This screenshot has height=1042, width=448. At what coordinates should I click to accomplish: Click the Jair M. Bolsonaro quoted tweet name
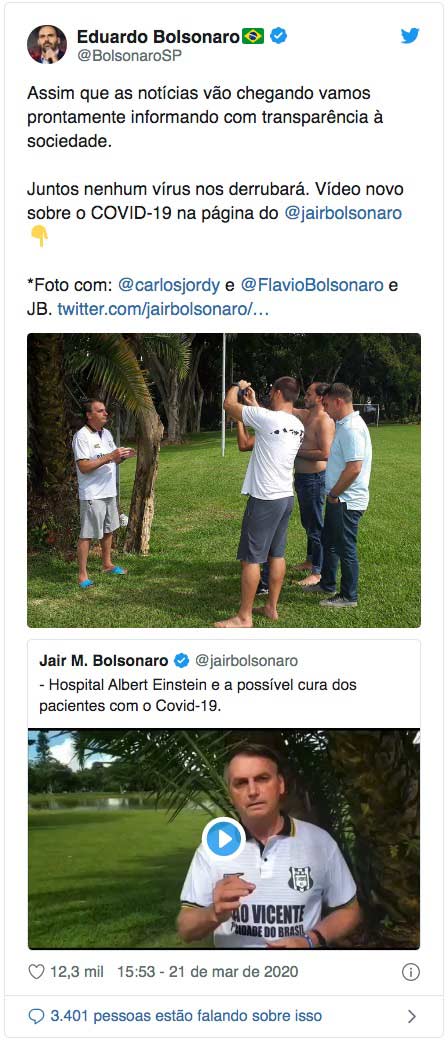(x=104, y=661)
